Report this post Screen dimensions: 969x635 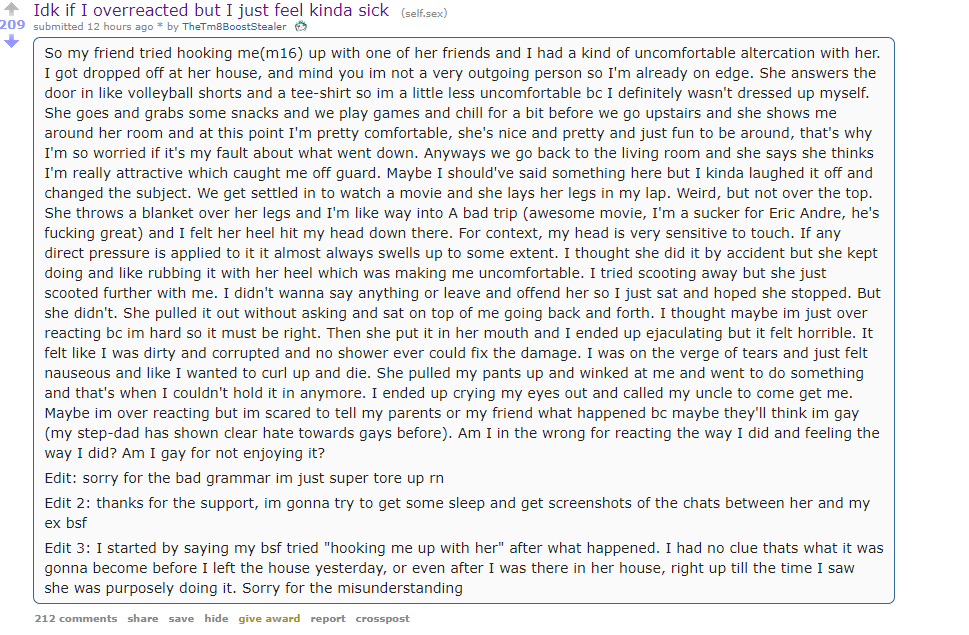pos(328,618)
